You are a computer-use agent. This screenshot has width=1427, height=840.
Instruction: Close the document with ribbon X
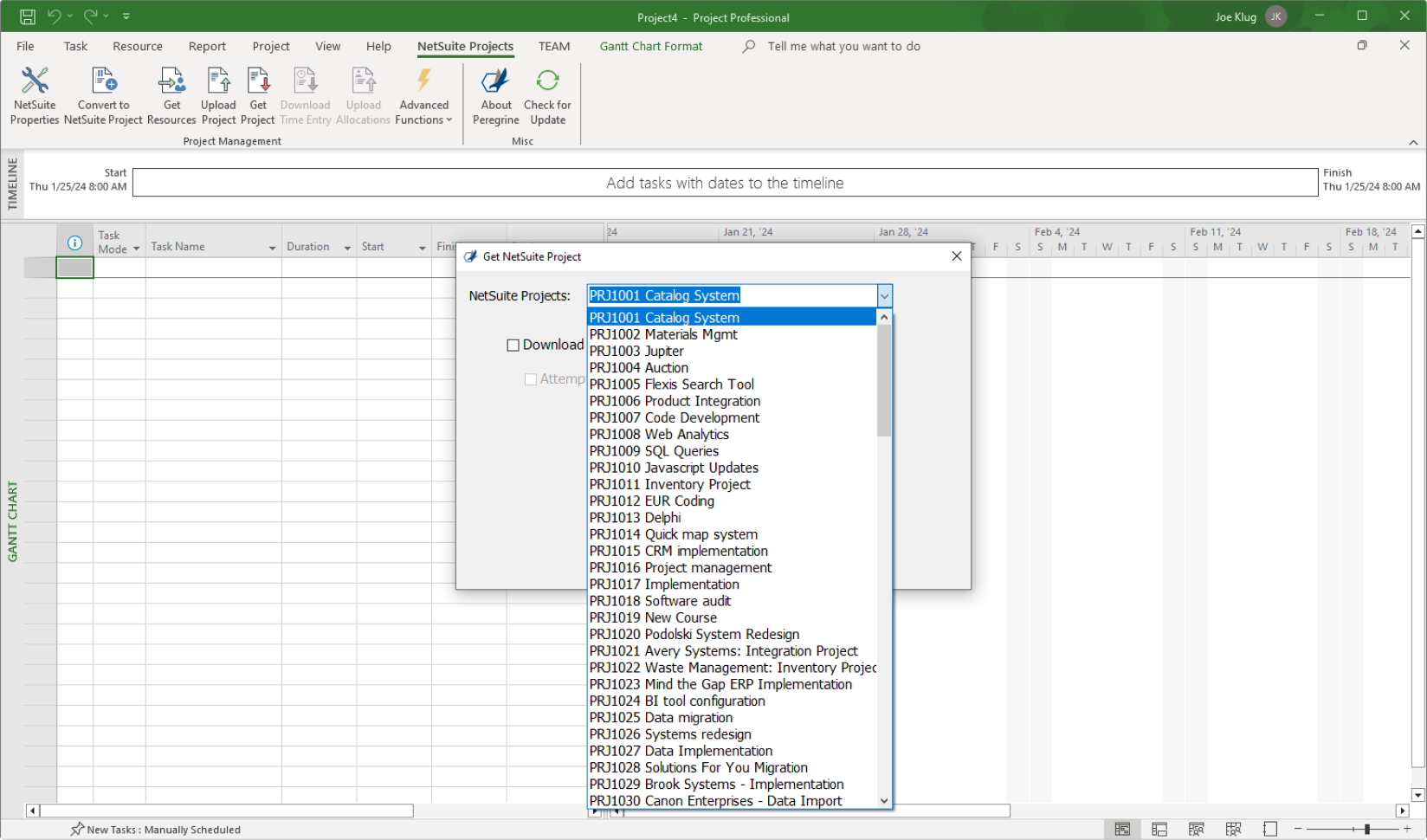(1404, 45)
